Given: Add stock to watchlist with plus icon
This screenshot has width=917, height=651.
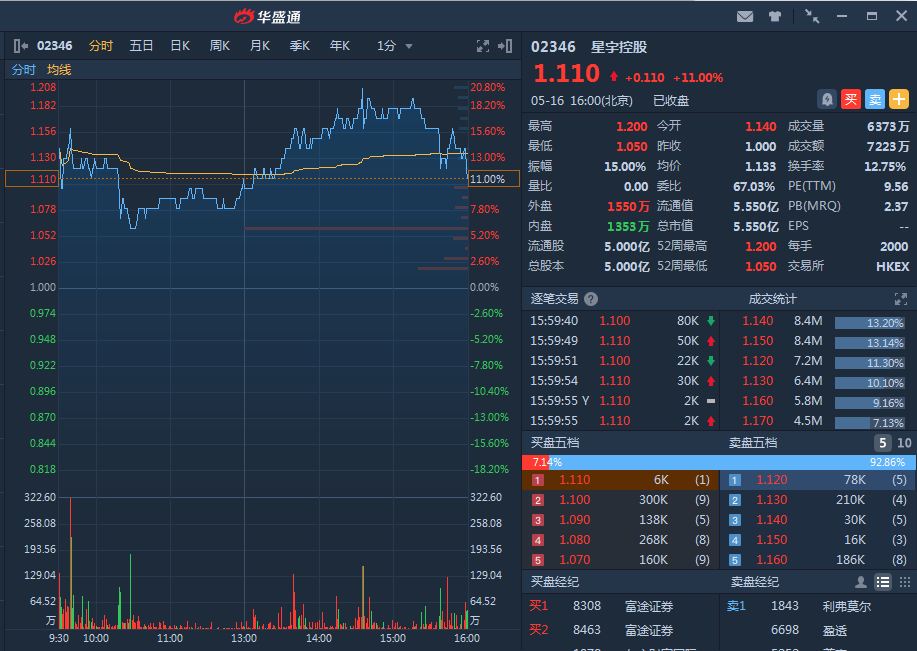Looking at the screenshot, I should 899,99.
